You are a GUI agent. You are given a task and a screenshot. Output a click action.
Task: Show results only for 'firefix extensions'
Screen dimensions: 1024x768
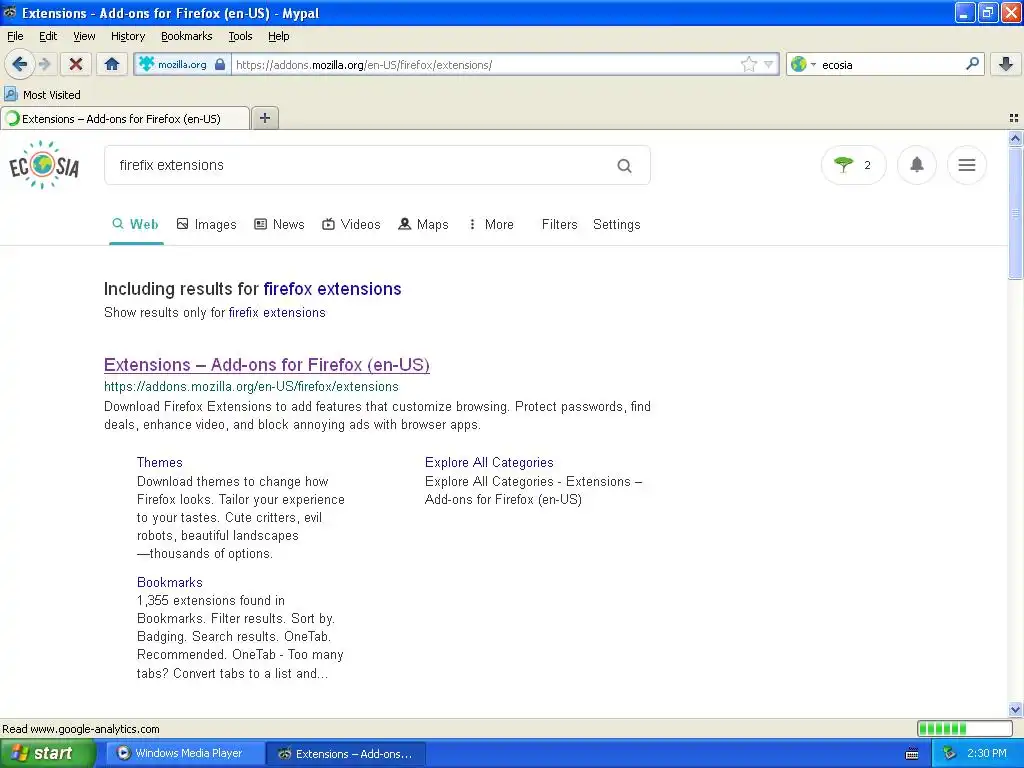pyautogui.click(x=277, y=313)
